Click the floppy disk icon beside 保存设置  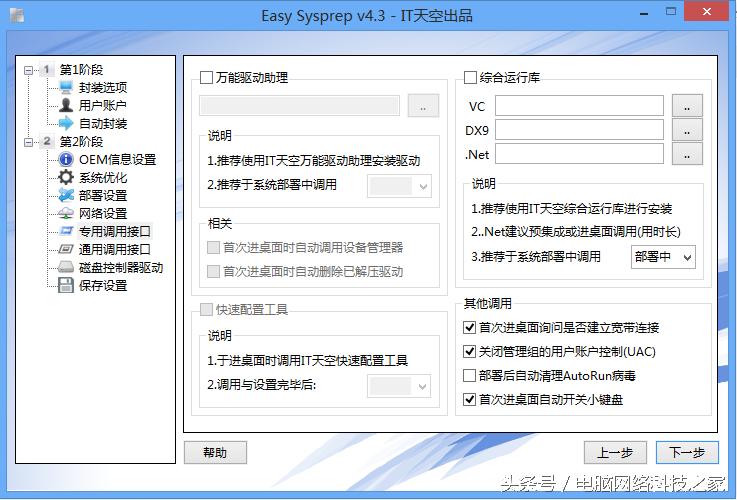66,285
